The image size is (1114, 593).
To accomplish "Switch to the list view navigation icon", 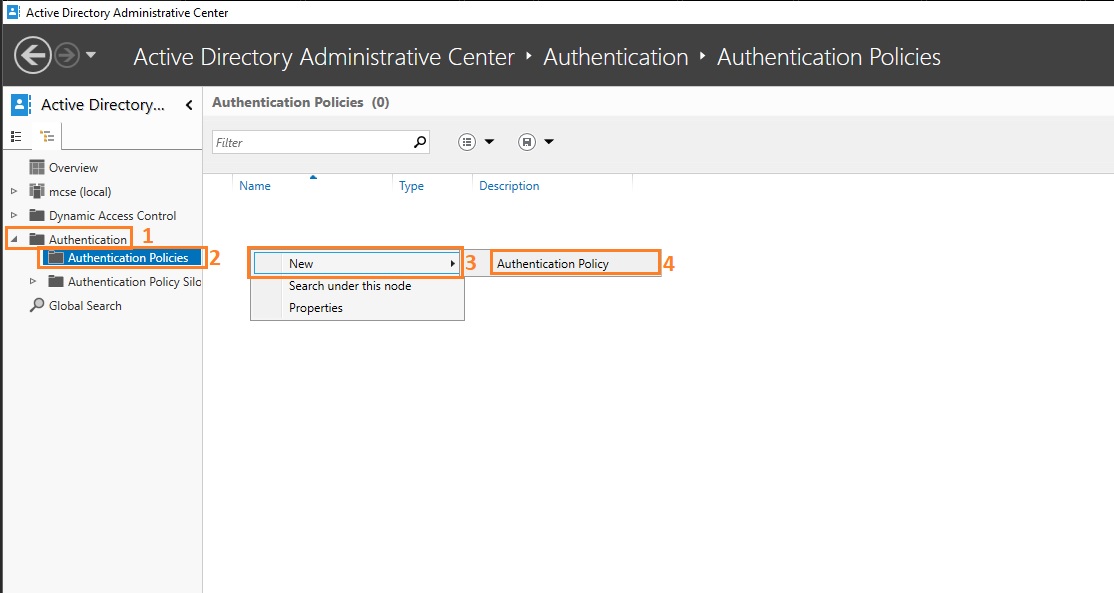I will pos(17,136).
